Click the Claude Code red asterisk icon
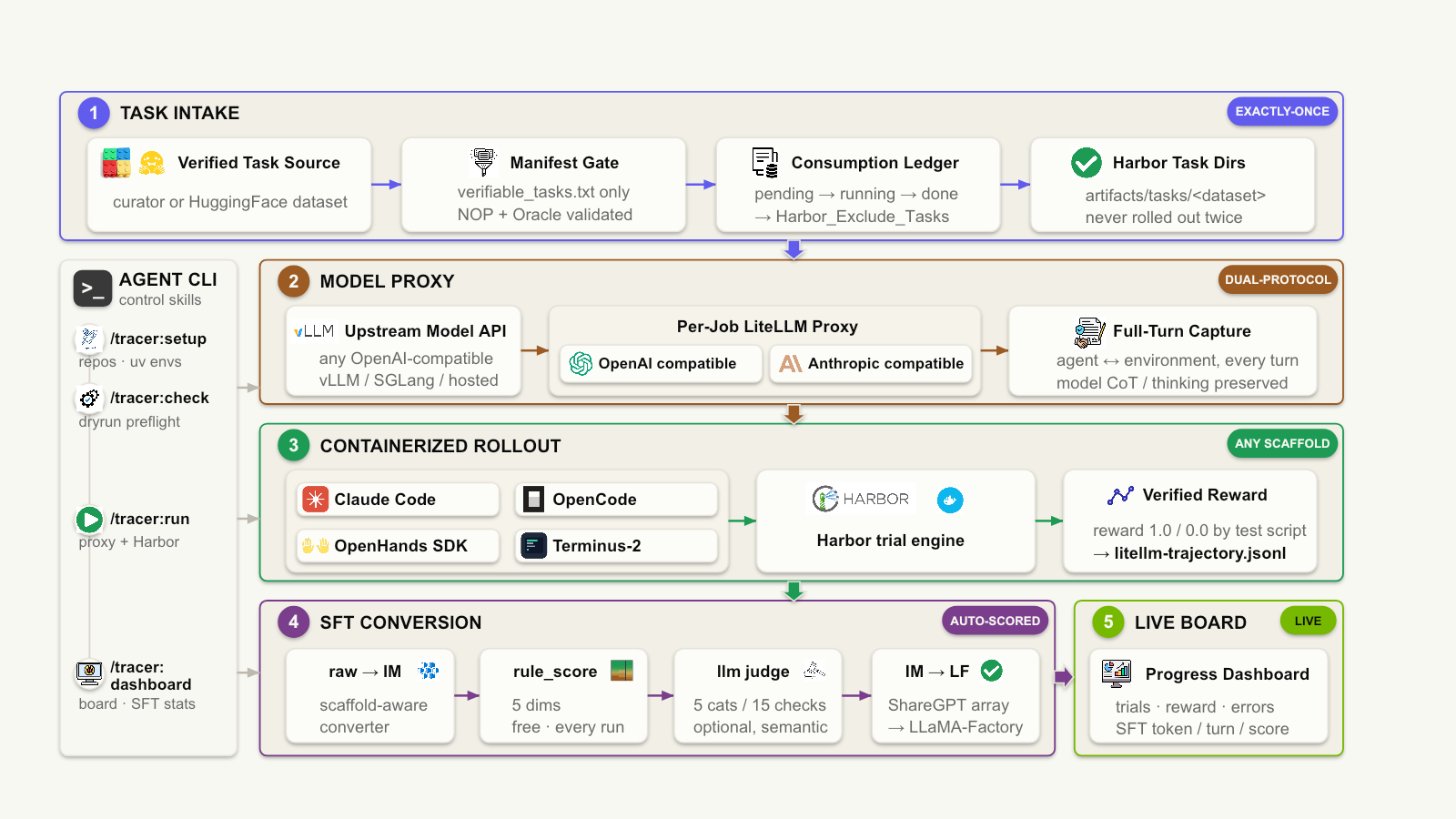This screenshot has width=1456, height=819. coord(315,499)
